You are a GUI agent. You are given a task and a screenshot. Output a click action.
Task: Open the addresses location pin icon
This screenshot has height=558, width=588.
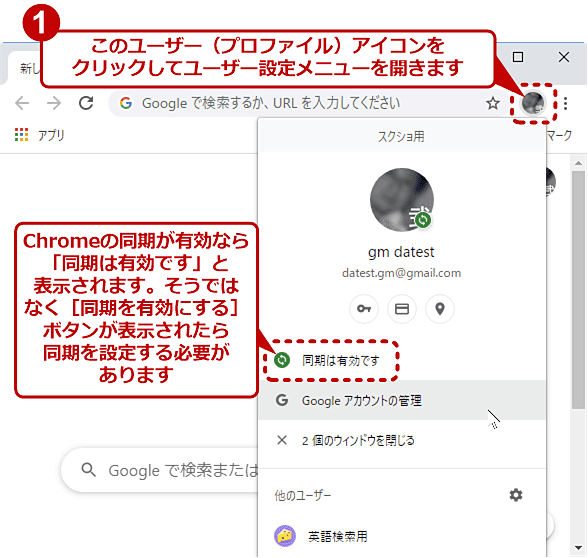click(440, 309)
